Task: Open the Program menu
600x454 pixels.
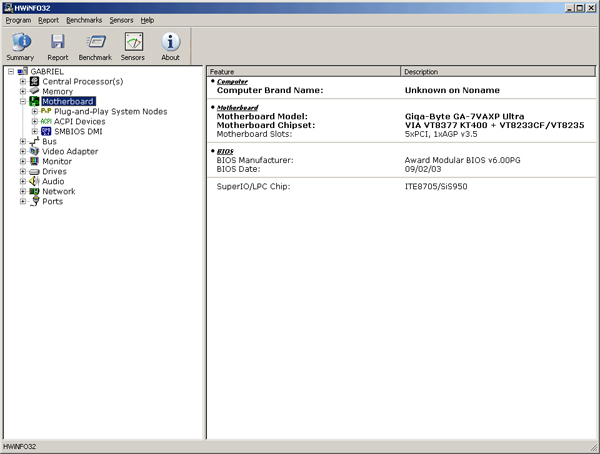Action: pyautogui.click(x=18, y=20)
